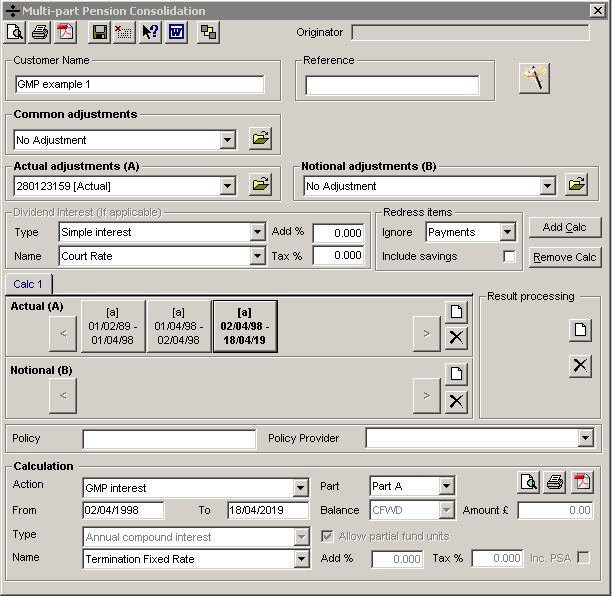Image resolution: width=612 pixels, height=596 pixels.
Task: Export calculation to PDF in Calculation section
Action: [582, 482]
